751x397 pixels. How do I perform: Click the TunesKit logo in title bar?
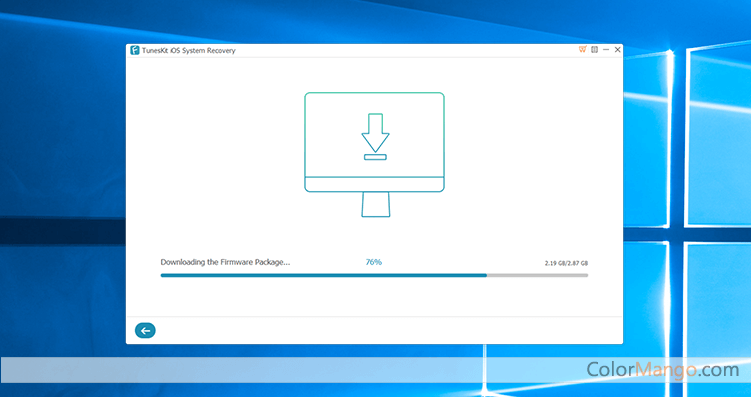point(135,50)
